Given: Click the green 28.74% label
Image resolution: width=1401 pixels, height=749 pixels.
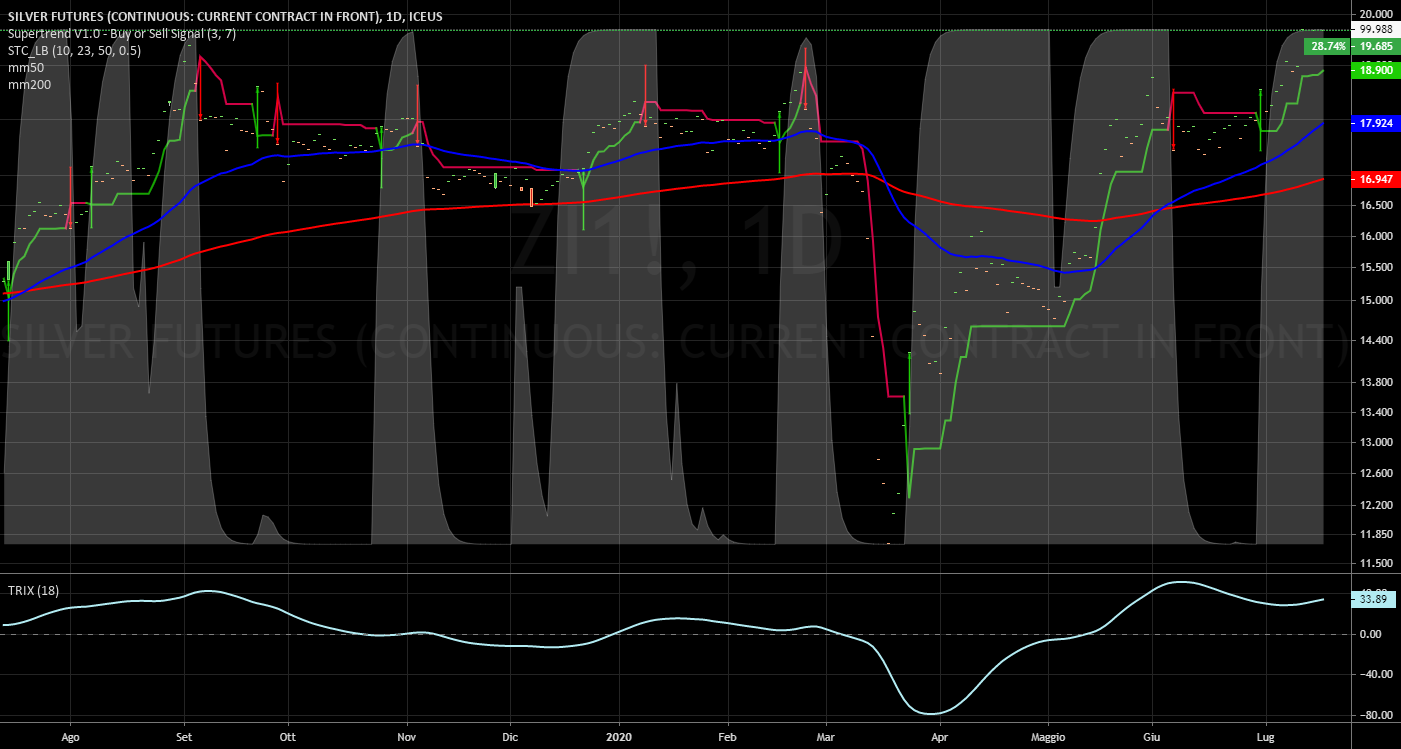Looking at the screenshot, I should [x=1327, y=46].
